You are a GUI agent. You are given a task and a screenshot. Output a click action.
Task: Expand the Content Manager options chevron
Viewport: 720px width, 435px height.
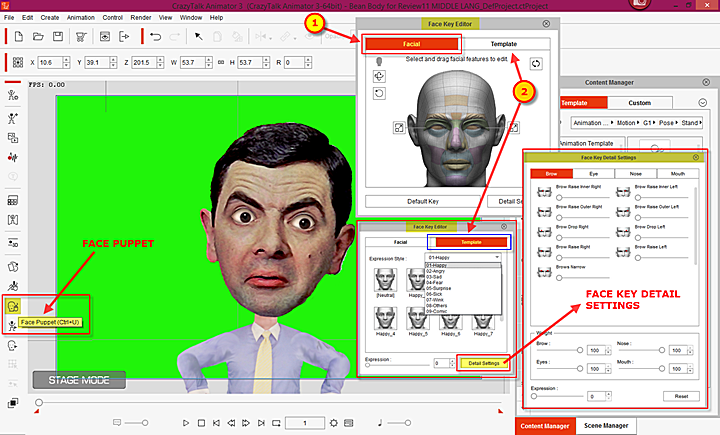click(703, 103)
